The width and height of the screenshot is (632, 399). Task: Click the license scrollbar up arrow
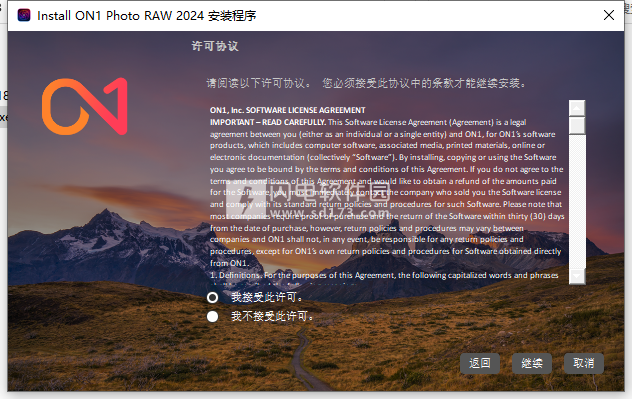tap(577, 108)
